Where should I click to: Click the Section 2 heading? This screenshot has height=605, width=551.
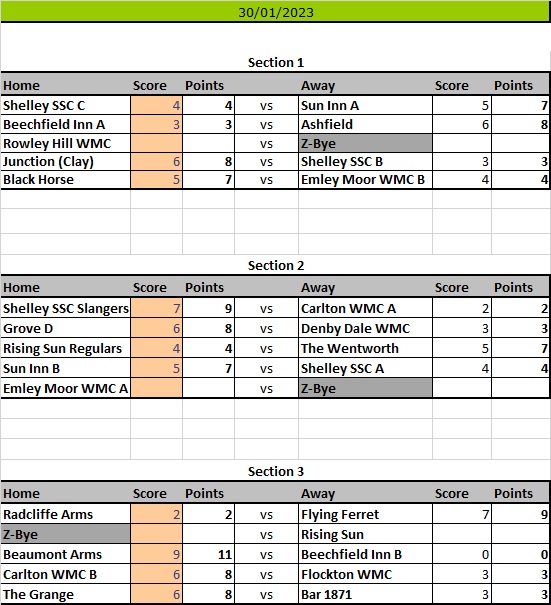276,265
